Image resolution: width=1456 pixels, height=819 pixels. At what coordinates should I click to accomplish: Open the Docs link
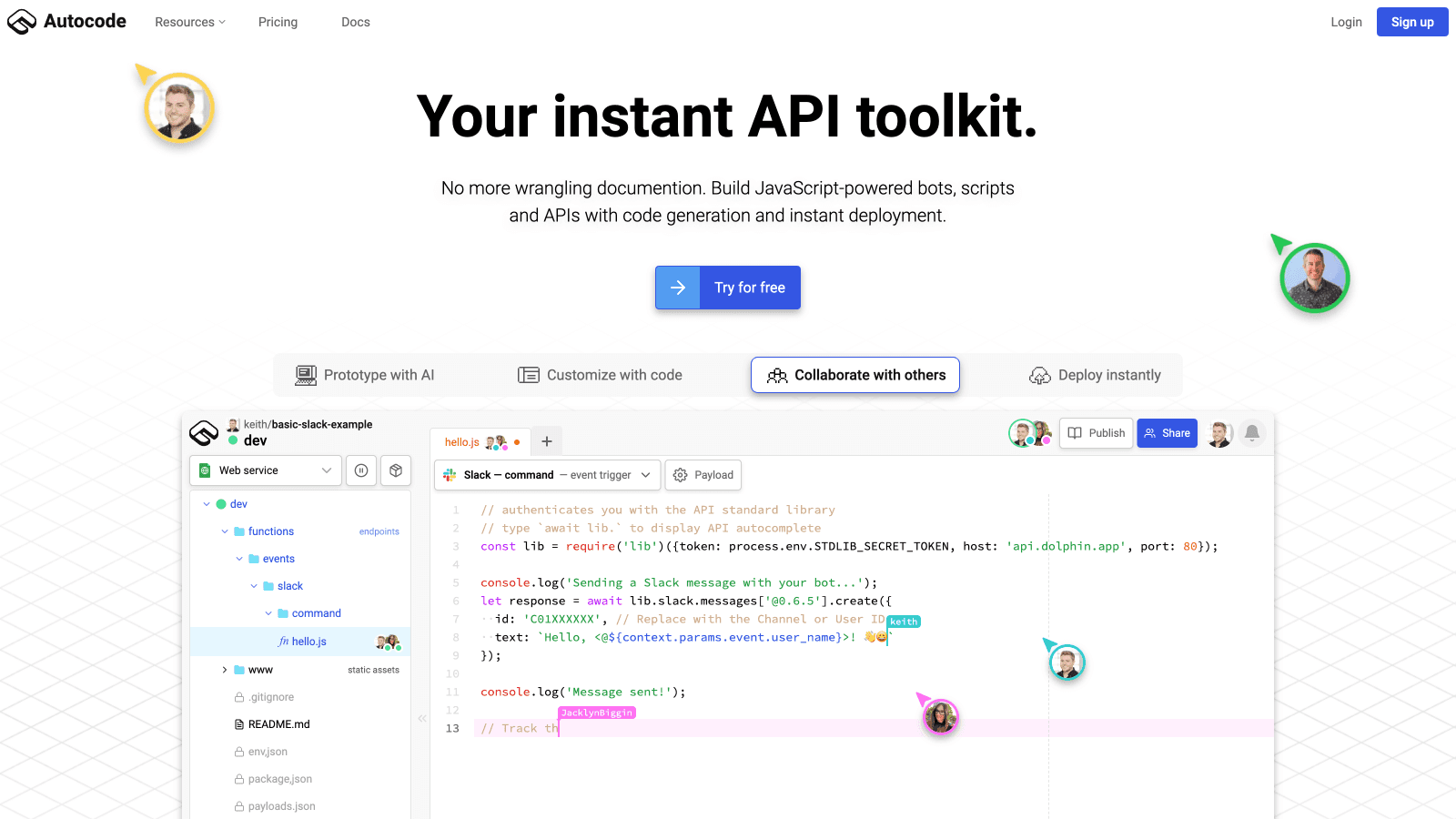[x=356, y=22]
